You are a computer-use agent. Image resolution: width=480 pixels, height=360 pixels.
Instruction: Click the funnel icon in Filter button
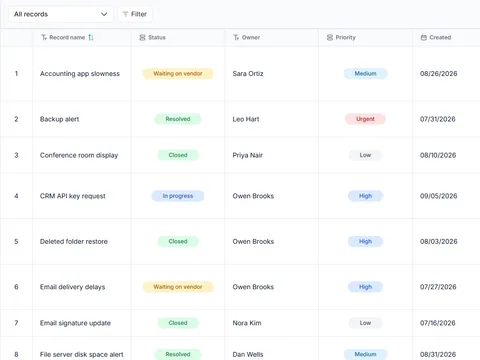125,14
